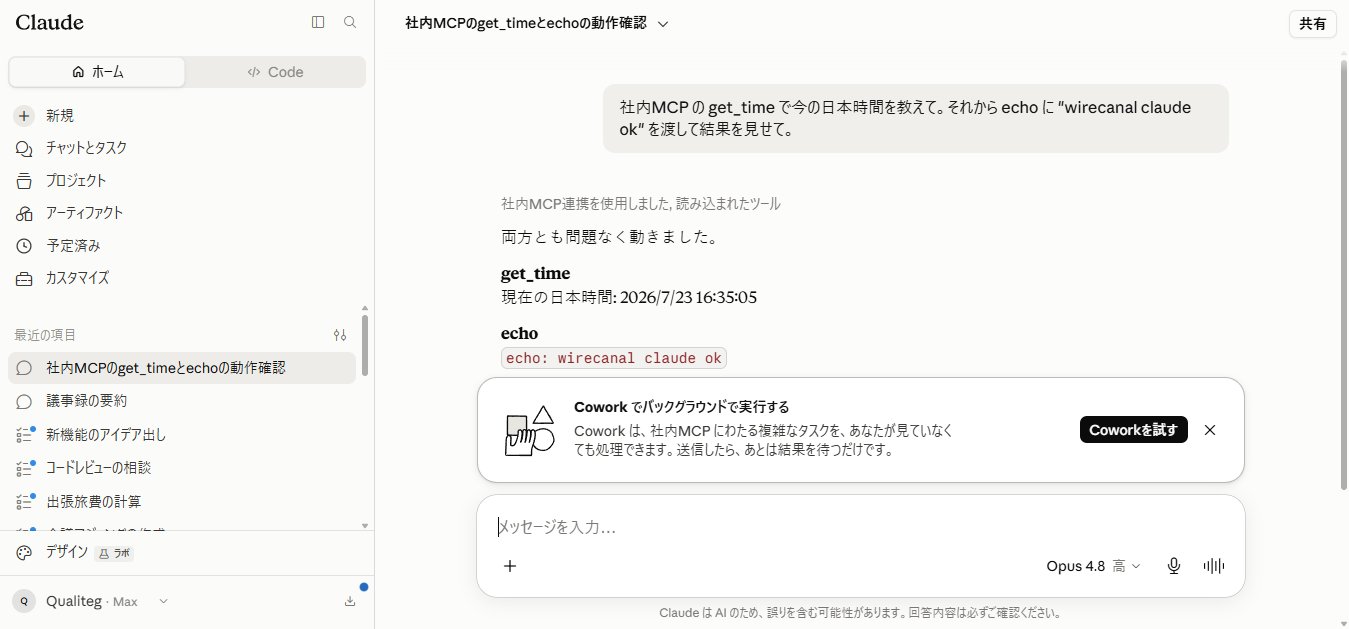Viewport: 1349px width, 629px height.
Task: Click the 共有 button
Action: (1313, 24)
